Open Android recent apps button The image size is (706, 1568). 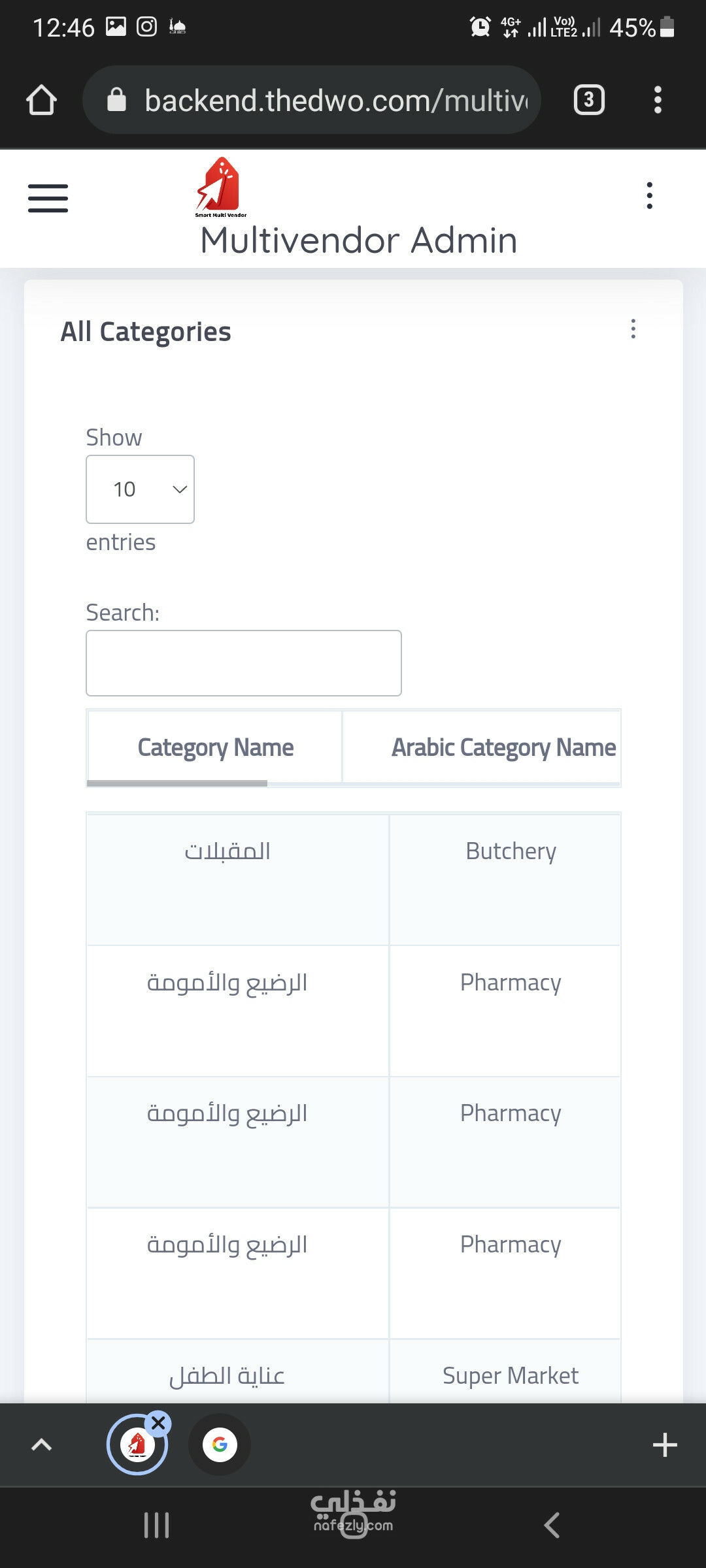click(x=156, y=1526)
